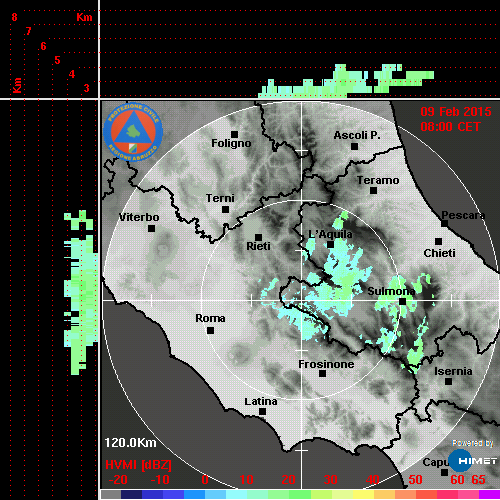Click the Protezione Civile Regione Abruzzo logo
The image size is (500, 500).
coord(133,132)
